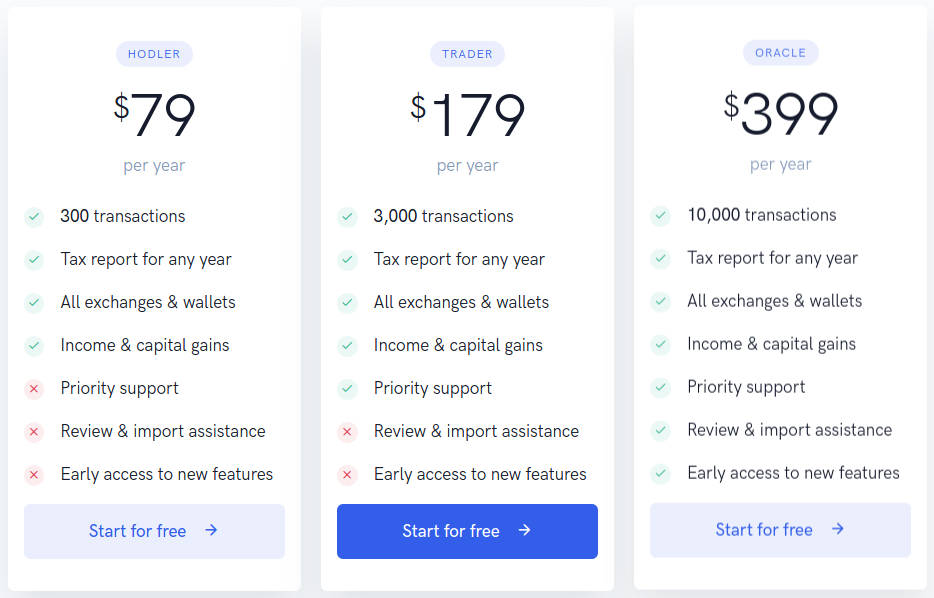Click the red cross beside Review & import assistance
The width and height of the screenshot is (934, 598).
(33, 431)
